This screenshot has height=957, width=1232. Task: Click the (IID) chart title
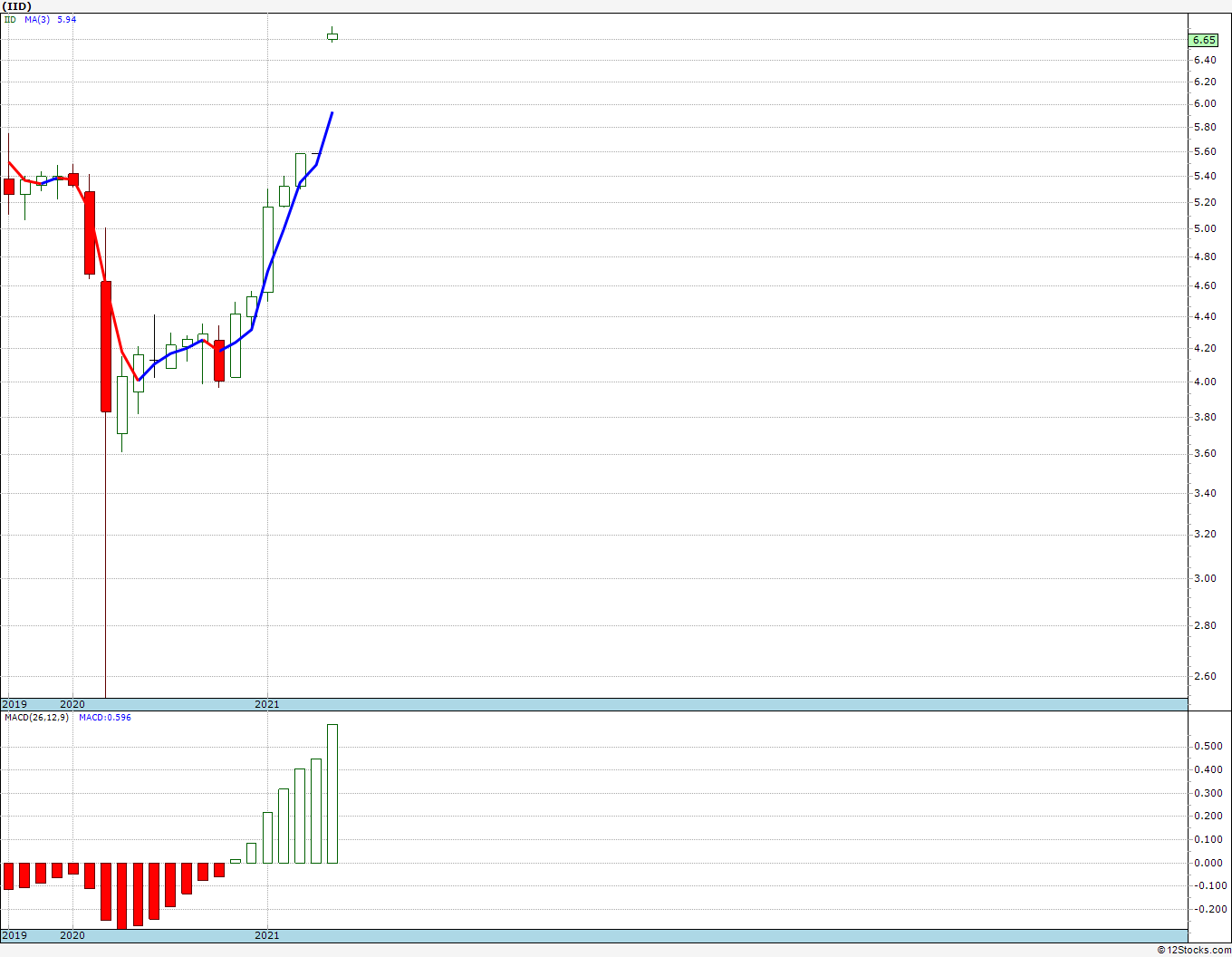(16, 6)
